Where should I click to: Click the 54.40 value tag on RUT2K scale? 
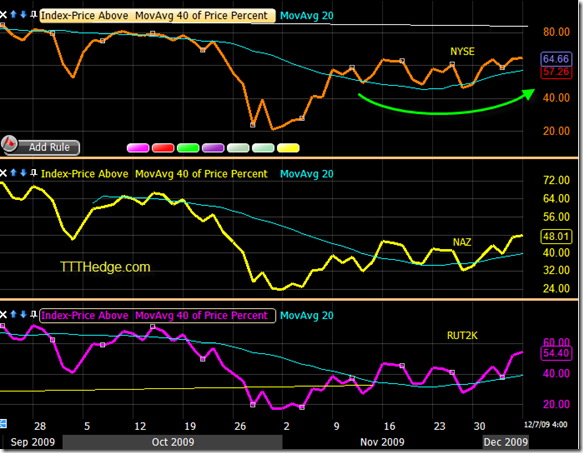pyautogui.click(x=556, y=353)
